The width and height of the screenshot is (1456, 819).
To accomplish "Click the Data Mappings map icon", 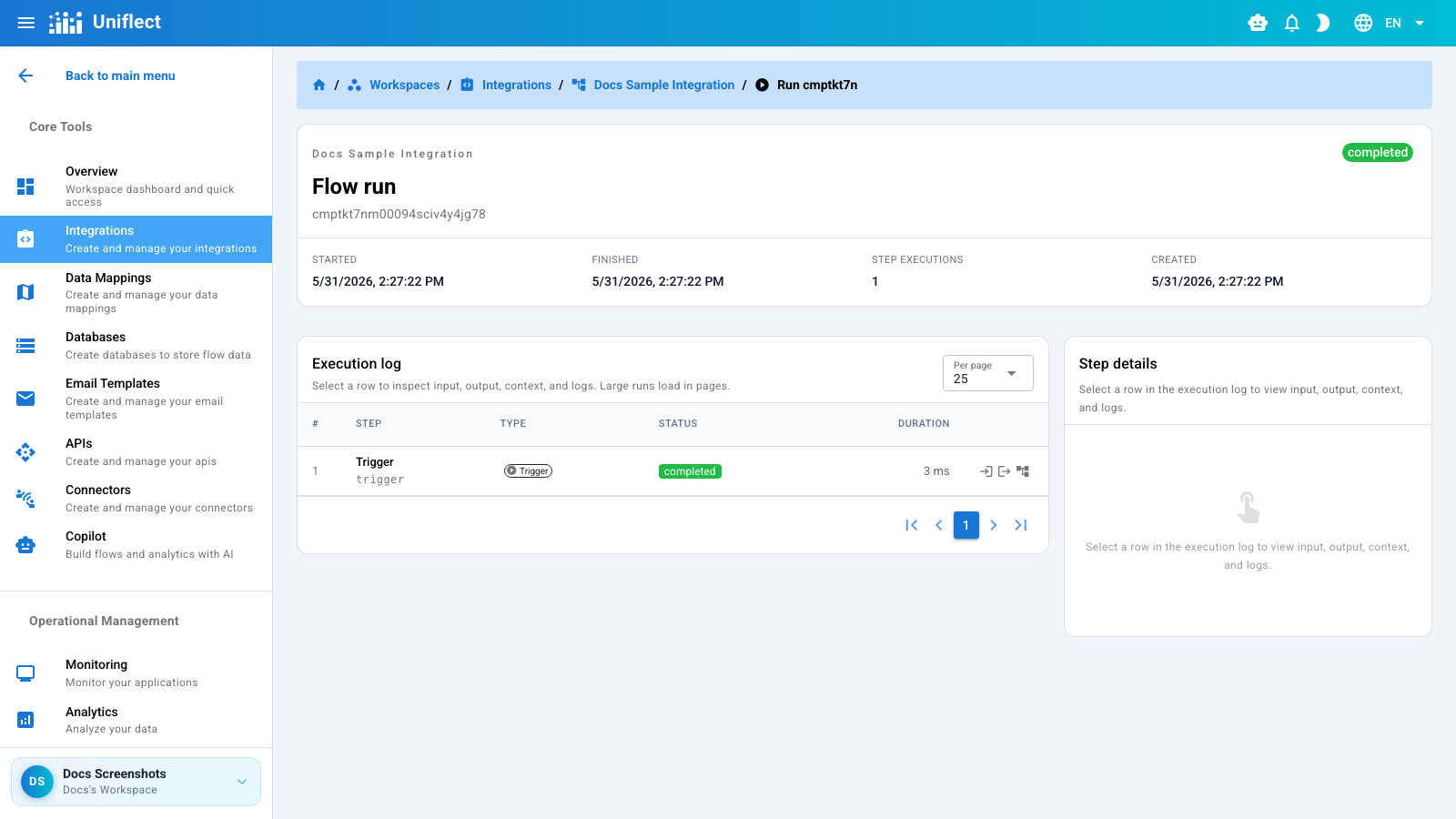I will pyautogui.click(x=25, y=292).
